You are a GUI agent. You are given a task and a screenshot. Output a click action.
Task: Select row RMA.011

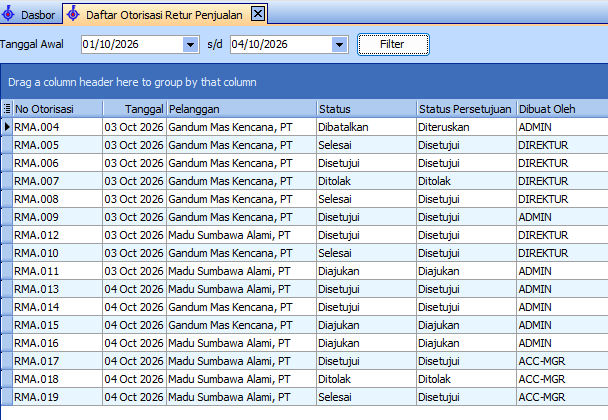(305, 271)
